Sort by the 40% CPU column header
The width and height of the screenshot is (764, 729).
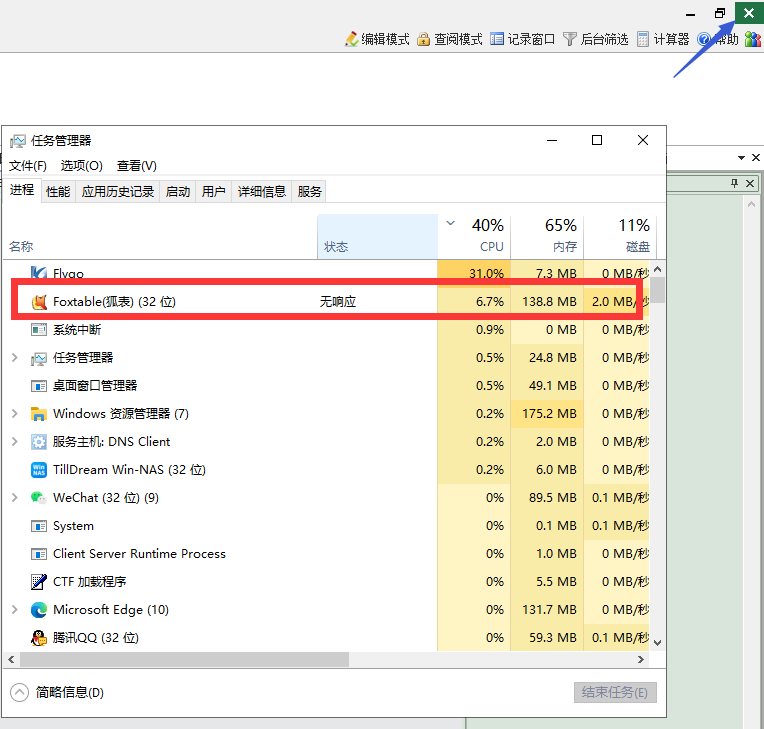(474, 237)
